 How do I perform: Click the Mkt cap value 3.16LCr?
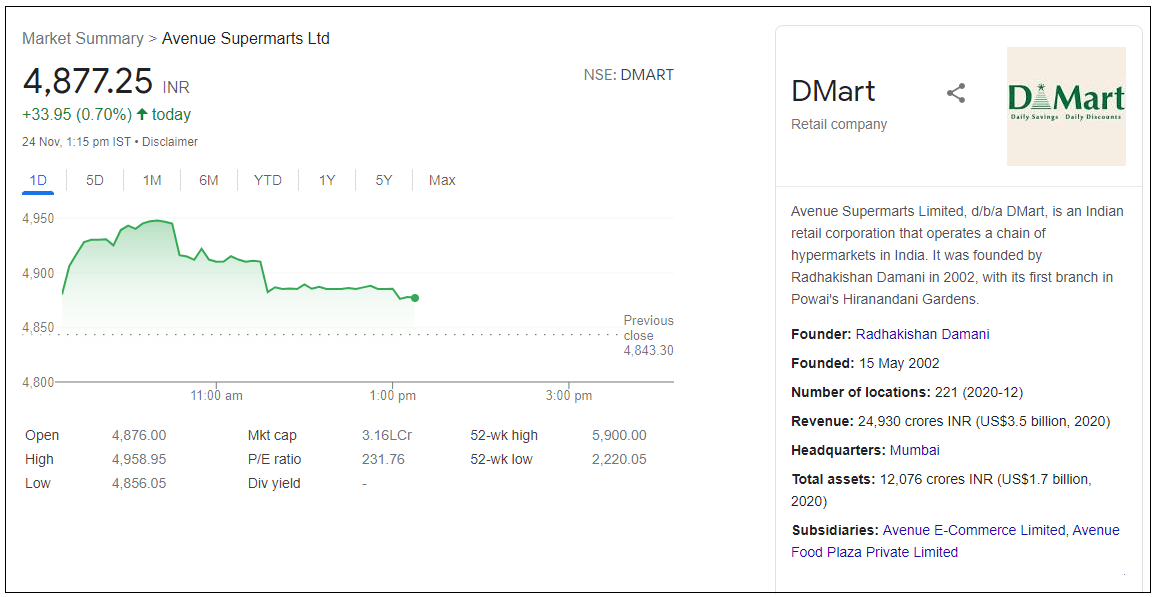coord(387,435)
